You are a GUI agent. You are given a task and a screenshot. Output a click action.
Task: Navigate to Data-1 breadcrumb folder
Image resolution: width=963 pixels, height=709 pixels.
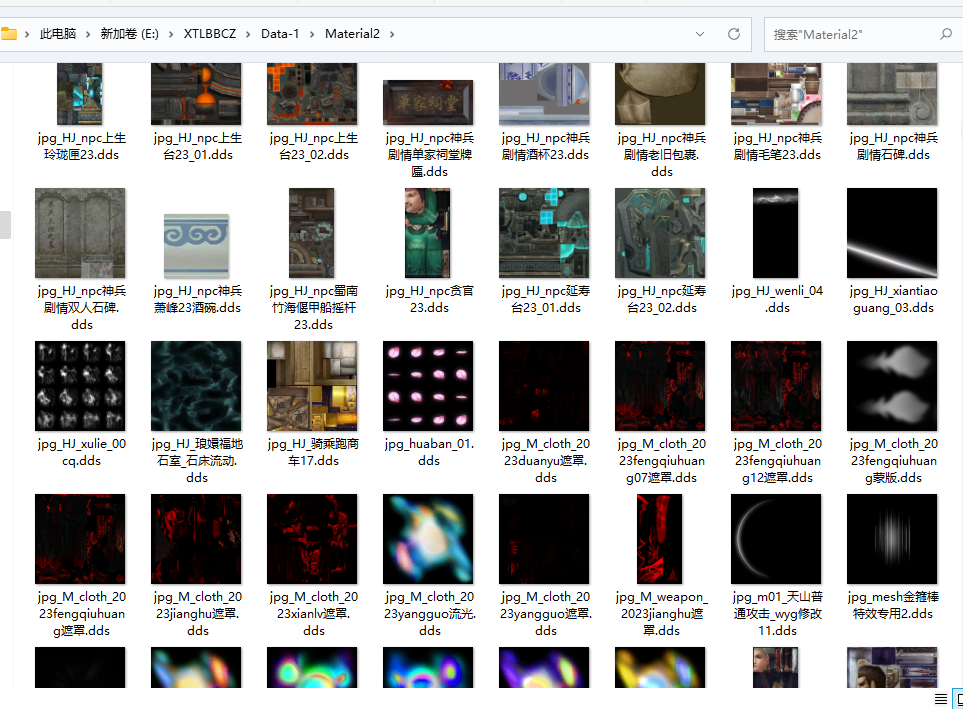point(280,34)
